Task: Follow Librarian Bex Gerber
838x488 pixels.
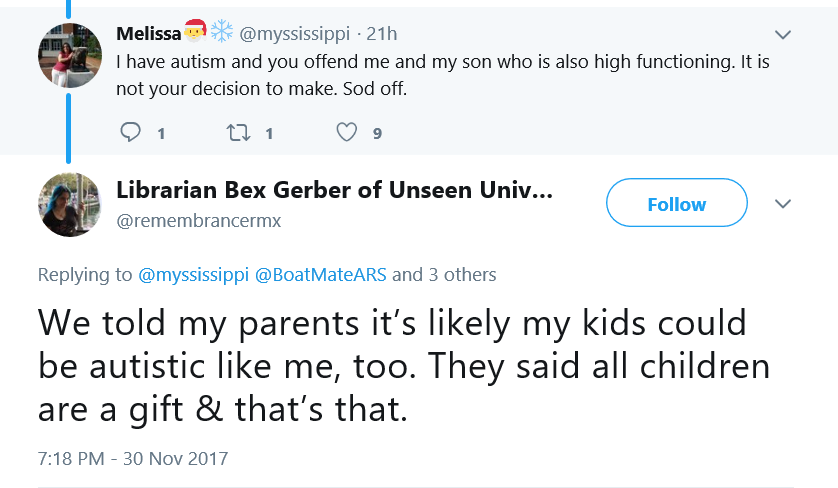Action: point(677,203)
